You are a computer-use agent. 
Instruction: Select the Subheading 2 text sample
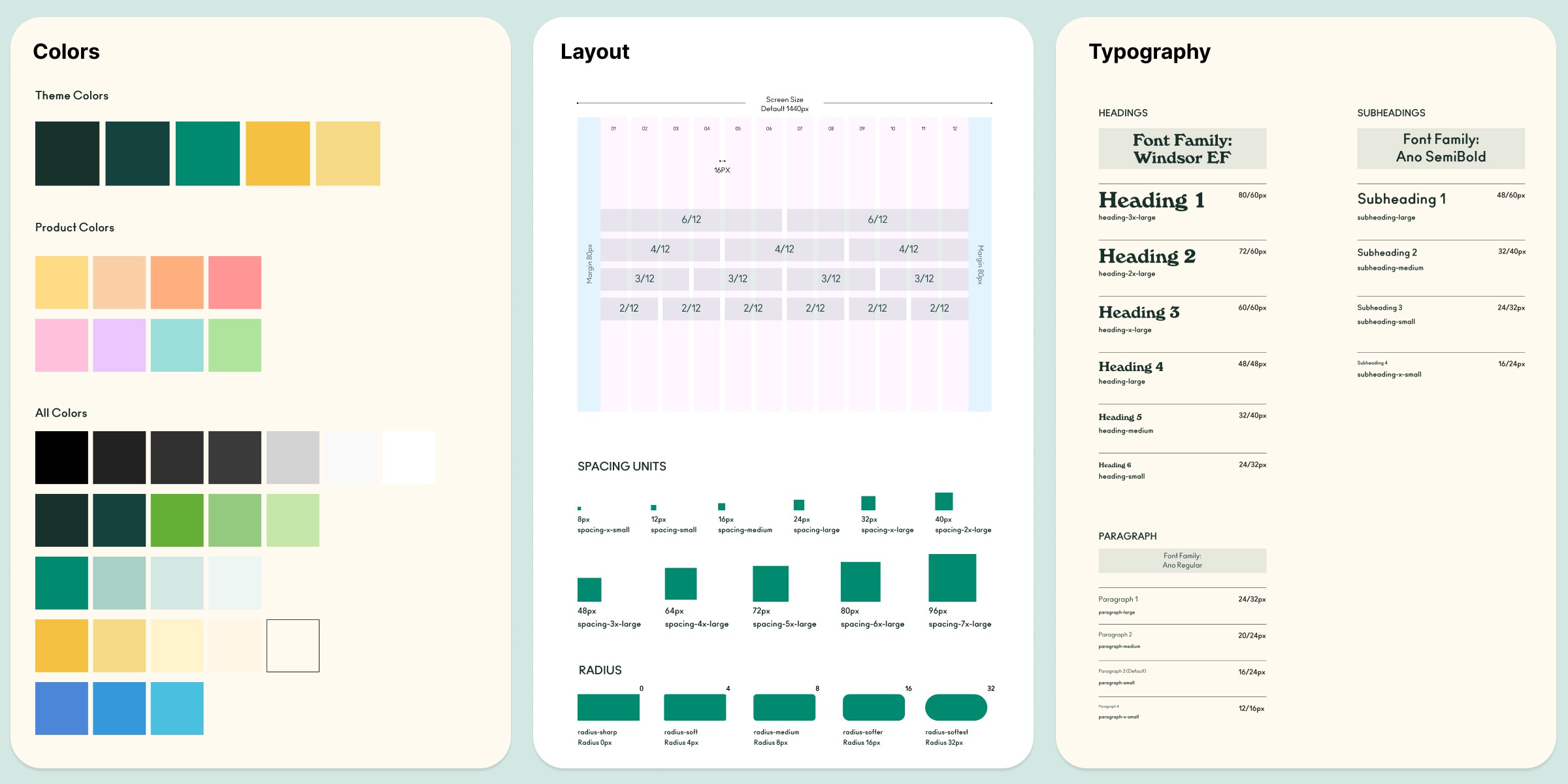point(1386,253)
